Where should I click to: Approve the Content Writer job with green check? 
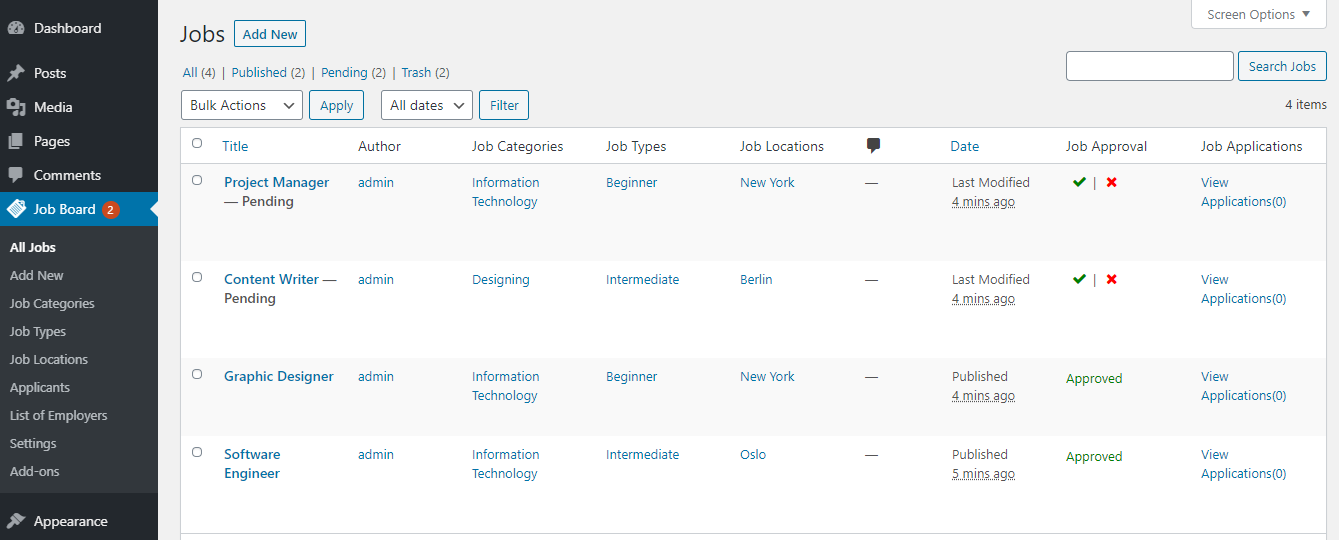pyautogui.click(x=1079, y=279)
